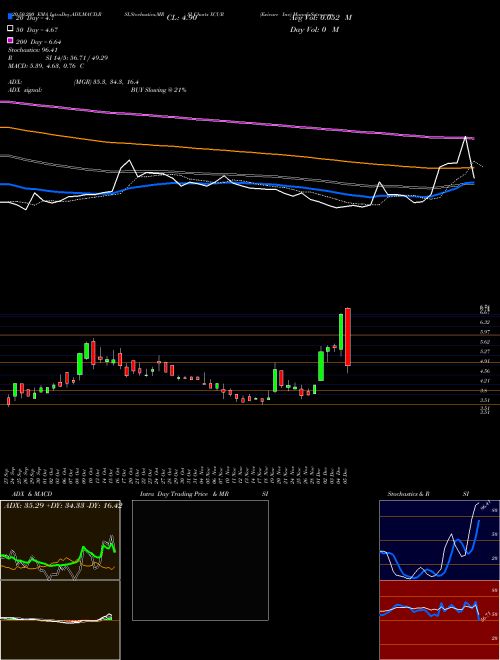Select the '50 Day - 4.67' legend text

click(x=37, y=30)
